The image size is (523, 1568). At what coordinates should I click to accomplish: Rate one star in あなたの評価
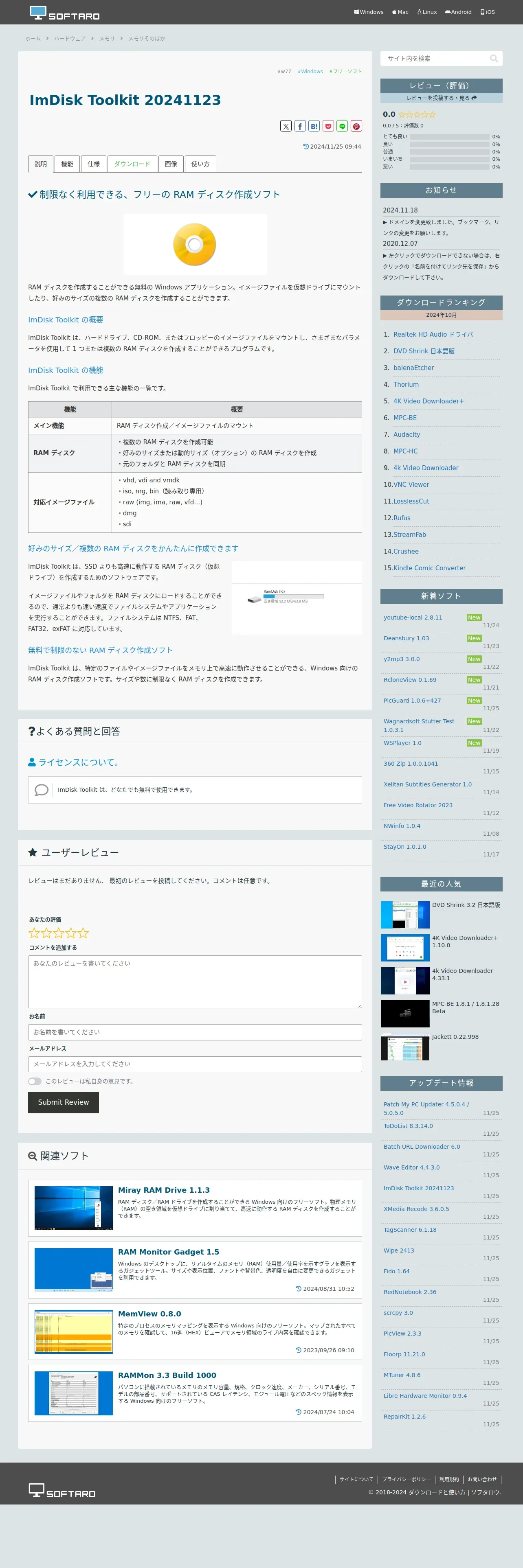(x=34, y=933)
